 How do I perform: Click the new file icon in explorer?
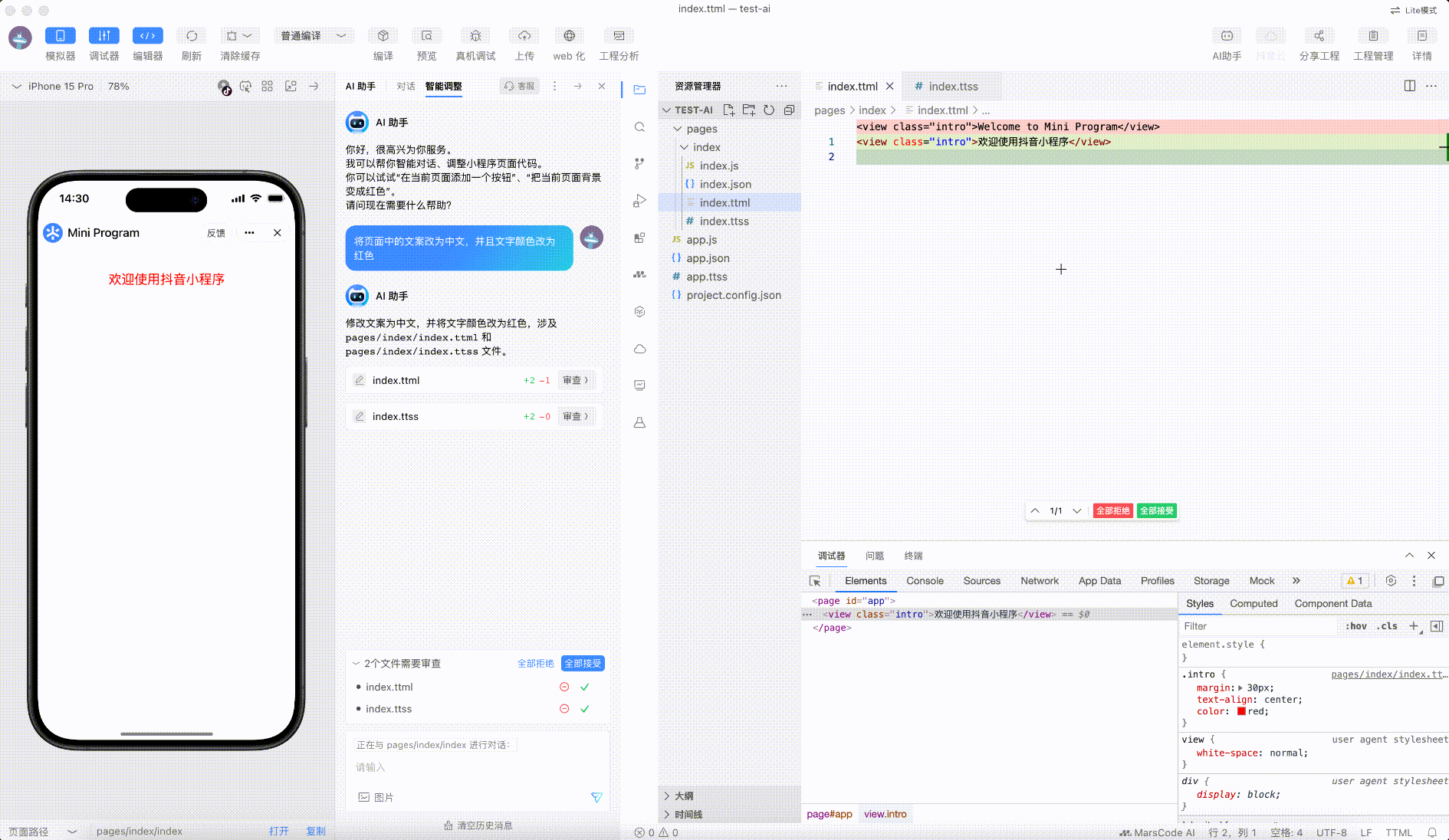coord(729,110)
